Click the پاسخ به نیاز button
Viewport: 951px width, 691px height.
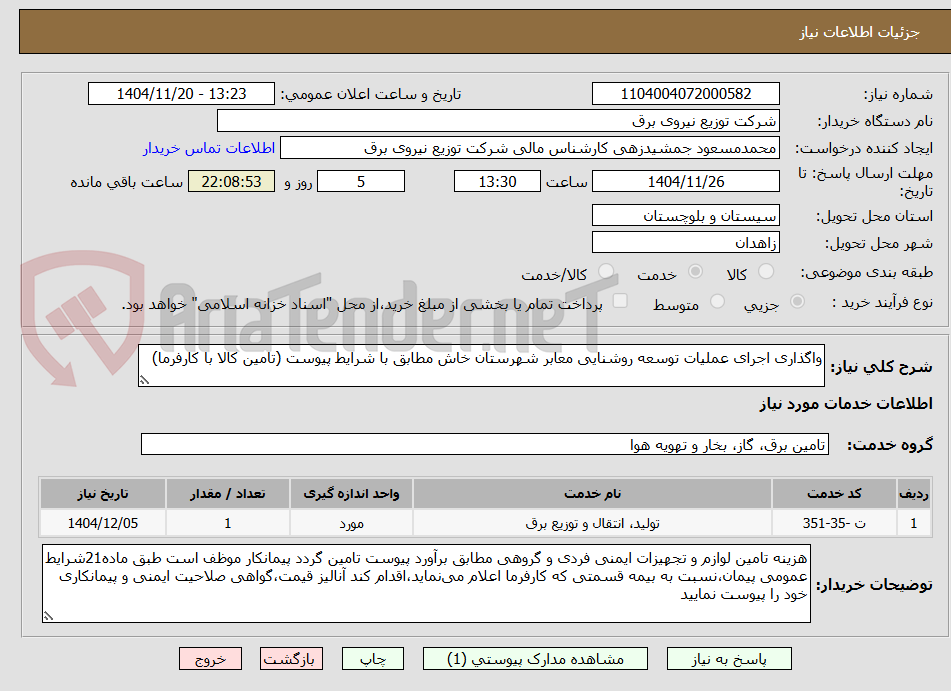click(x=729, y=659)
